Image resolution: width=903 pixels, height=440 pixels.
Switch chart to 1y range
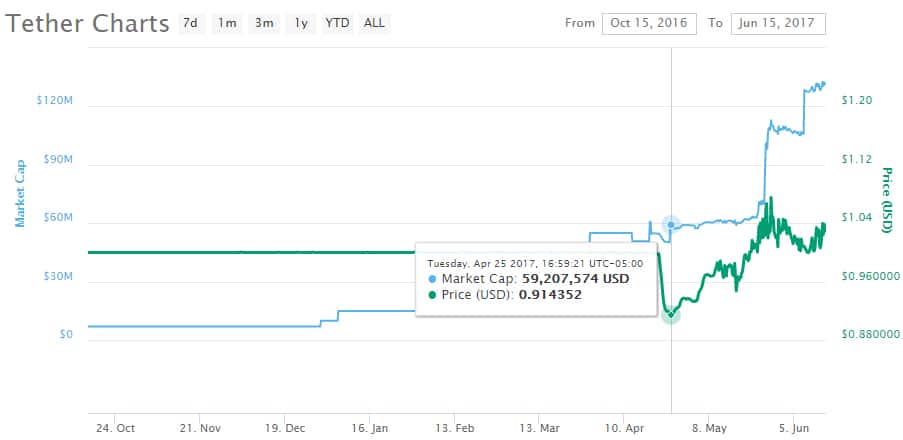click(300, 23)
